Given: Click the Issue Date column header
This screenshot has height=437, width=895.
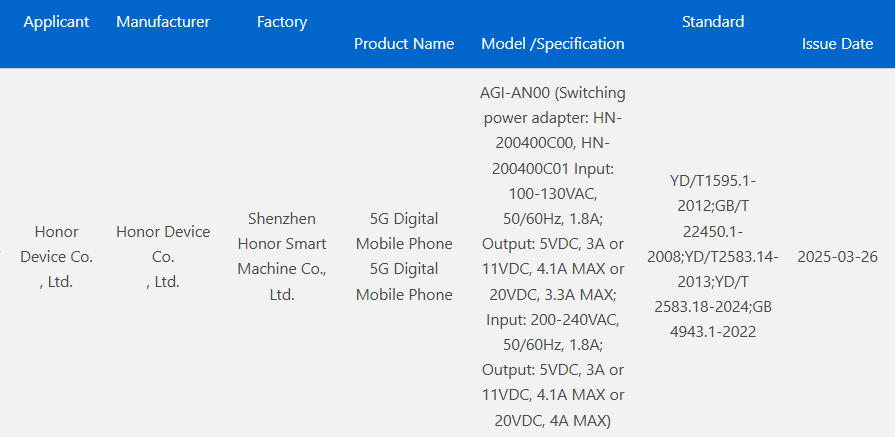Looking at the screenshot, I should click(837, 44).
